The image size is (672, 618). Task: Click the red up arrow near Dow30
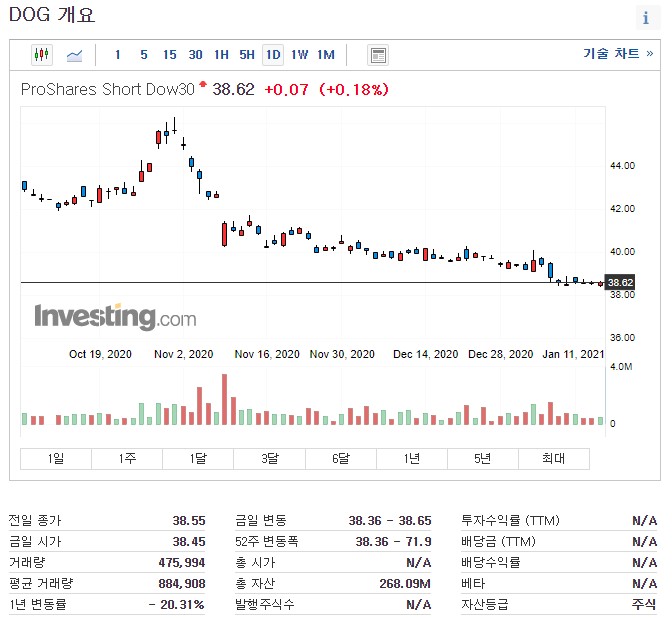(x=203, y=84)
